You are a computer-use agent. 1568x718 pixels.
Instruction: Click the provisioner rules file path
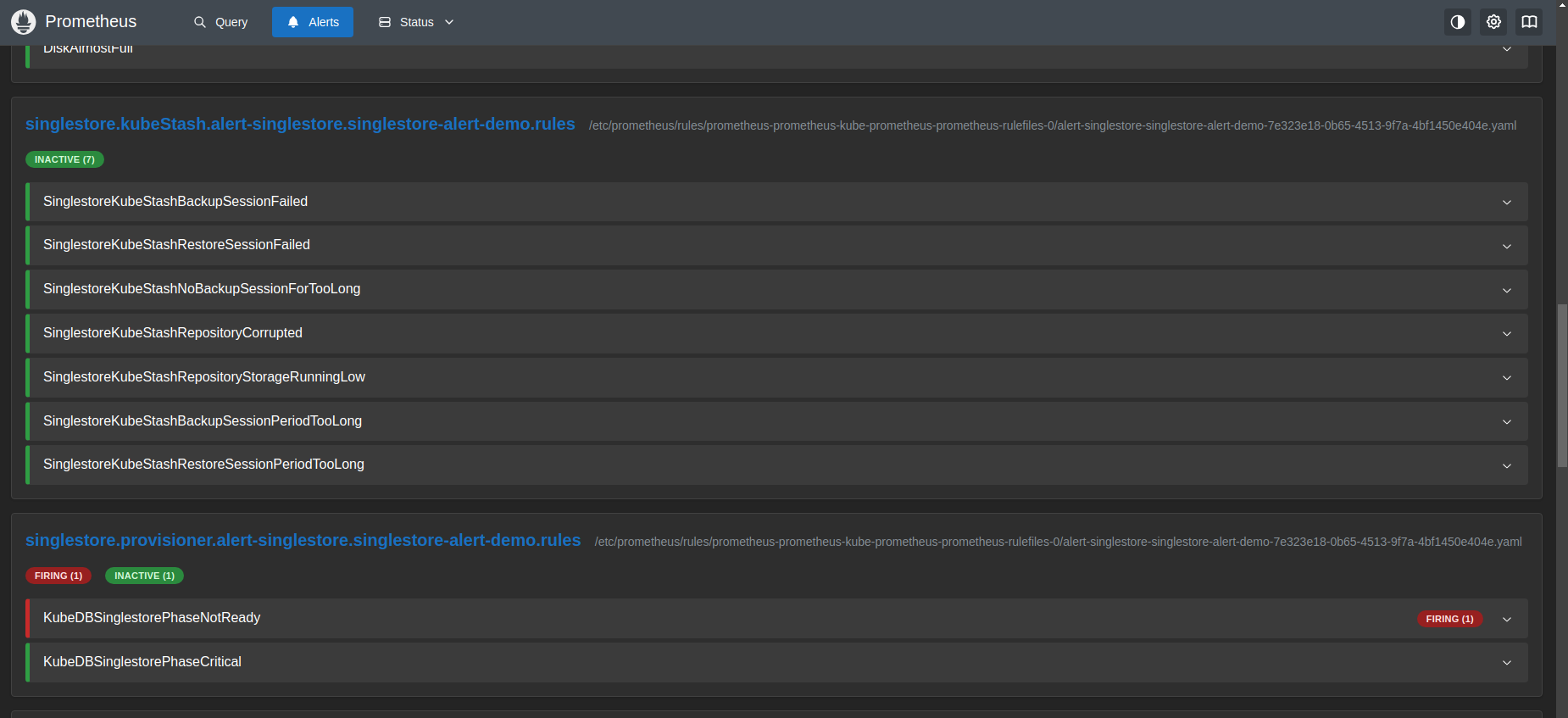point(1059,542)
